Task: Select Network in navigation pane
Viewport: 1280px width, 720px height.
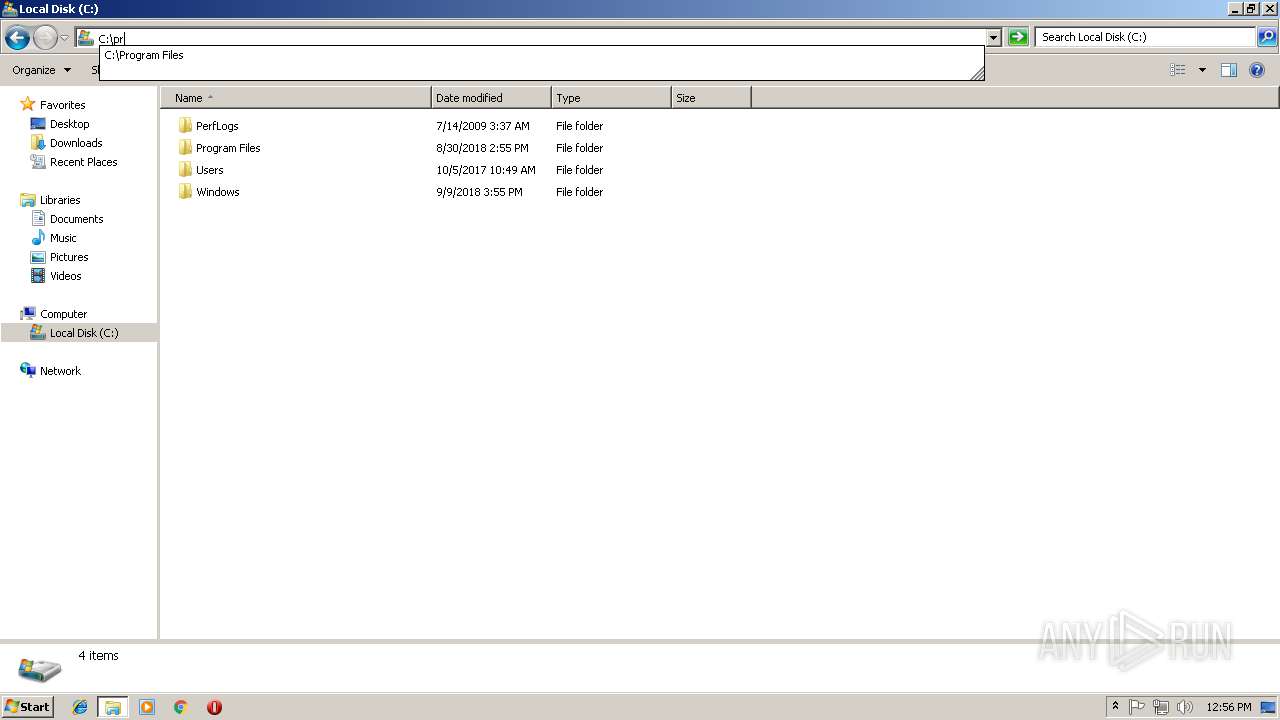Action: click(x=60, y=371)
